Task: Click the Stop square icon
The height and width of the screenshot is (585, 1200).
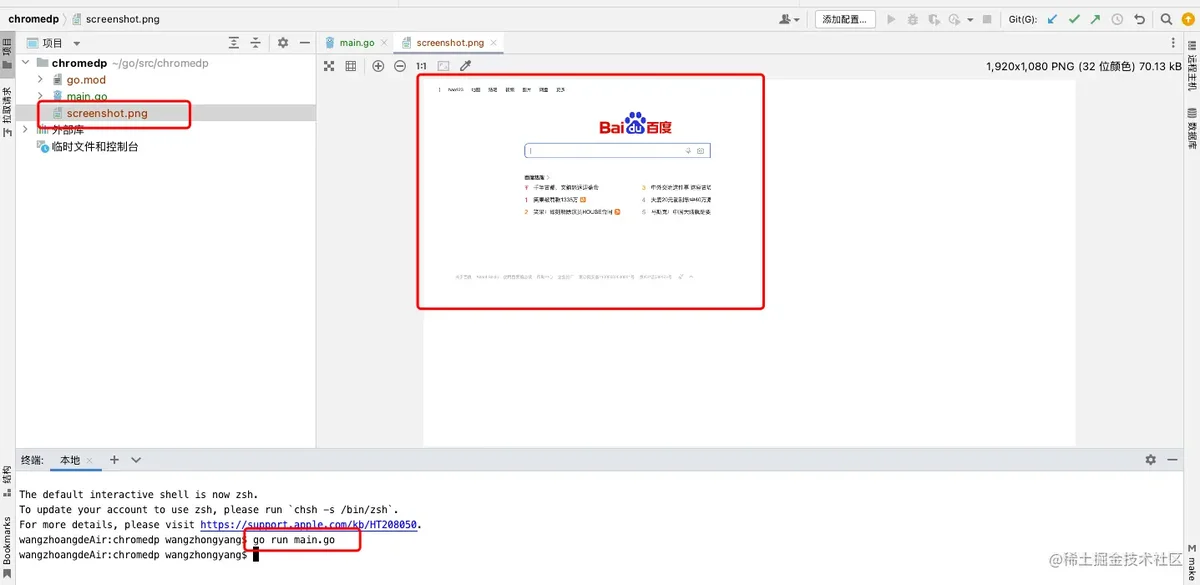Action: click(x=987, y=19)
